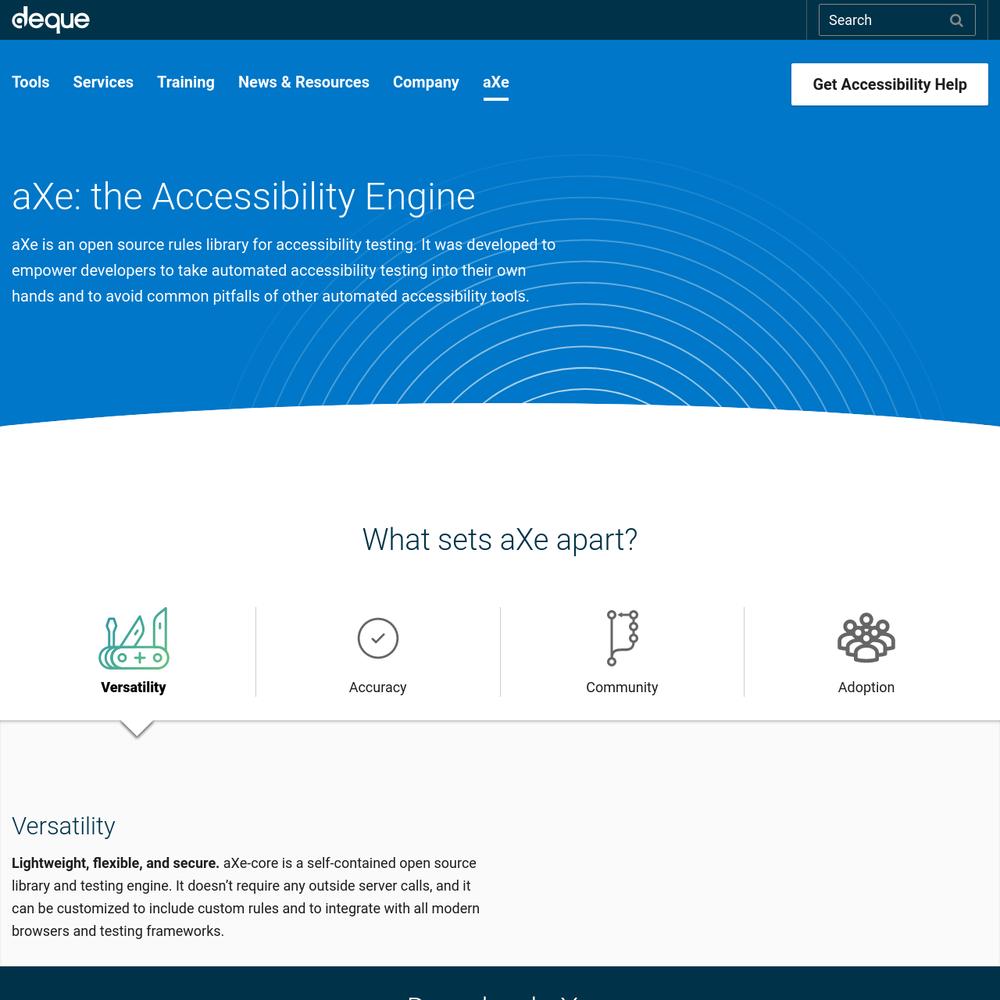This screenshot has width=1000, height=1000.
Task: Click Get Accessibility Help button
Action: click(890, 84)
